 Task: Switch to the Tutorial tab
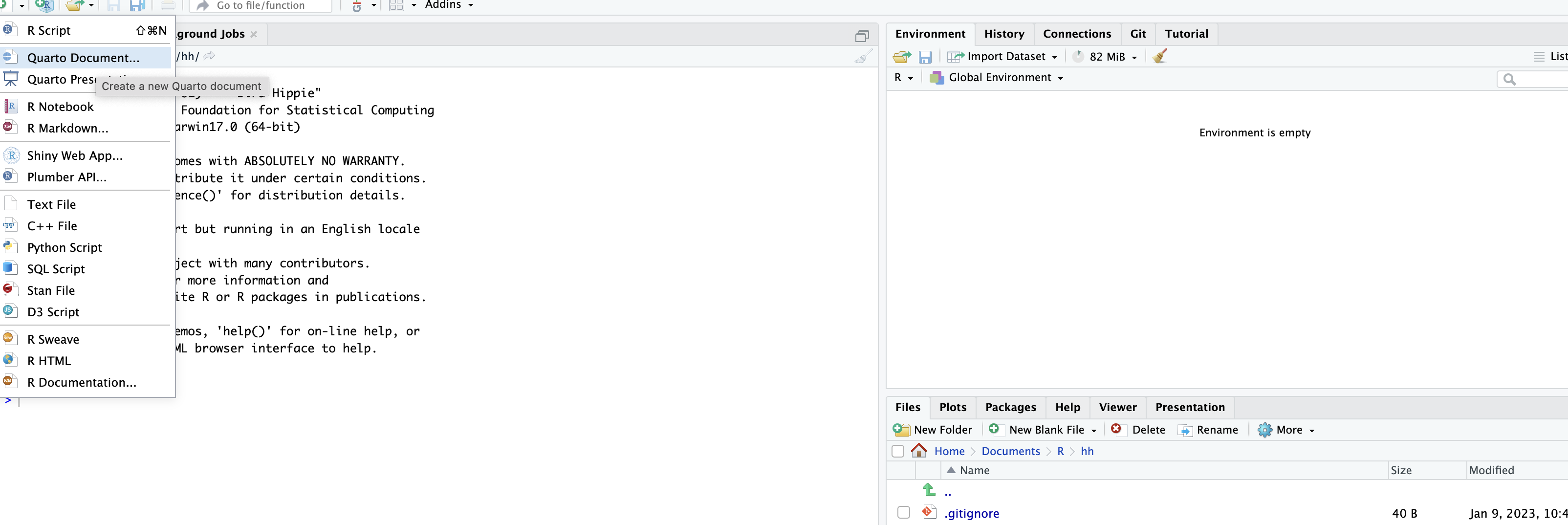[x=1186, y=34]
